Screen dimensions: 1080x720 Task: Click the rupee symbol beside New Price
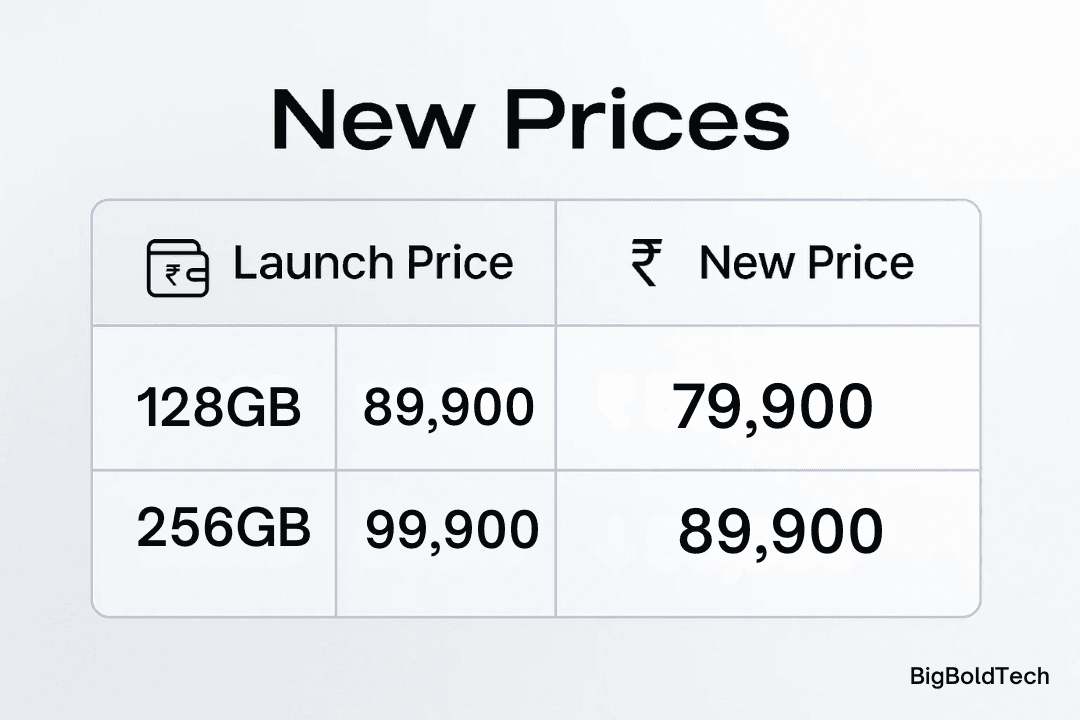tap(646, 264)
